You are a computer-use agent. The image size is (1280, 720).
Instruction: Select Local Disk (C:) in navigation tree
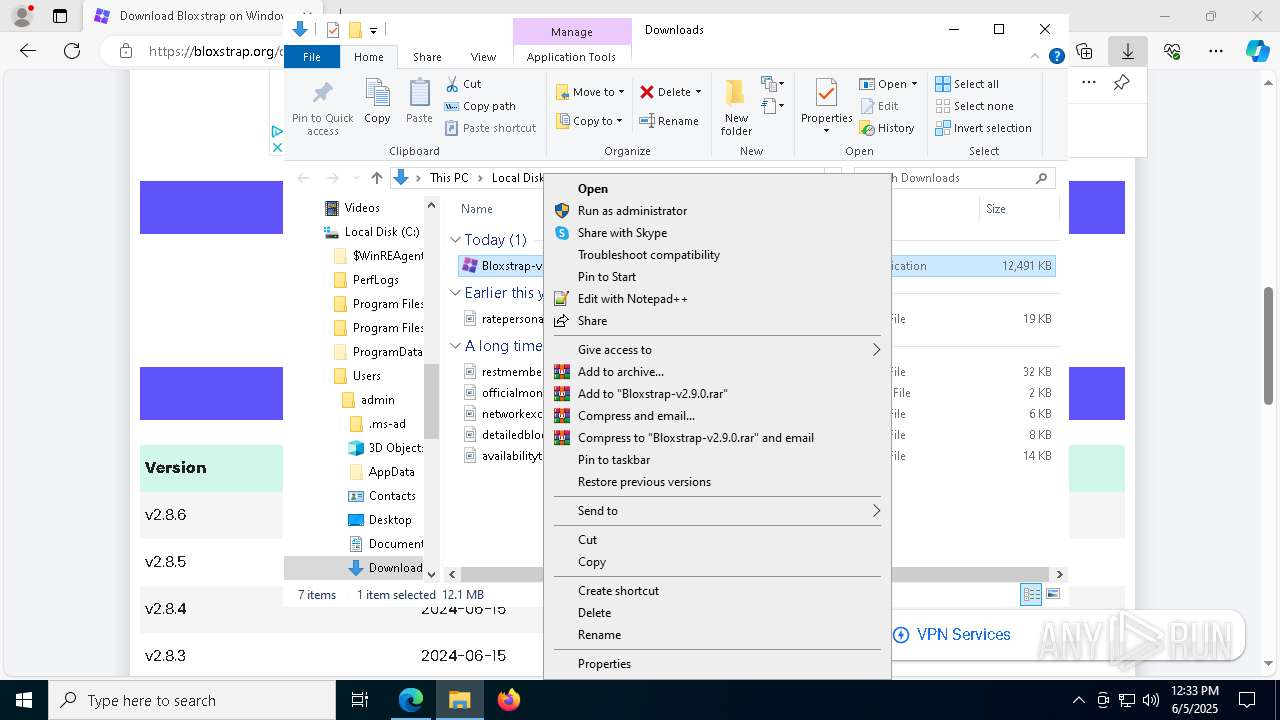click(x=382, y=232)
